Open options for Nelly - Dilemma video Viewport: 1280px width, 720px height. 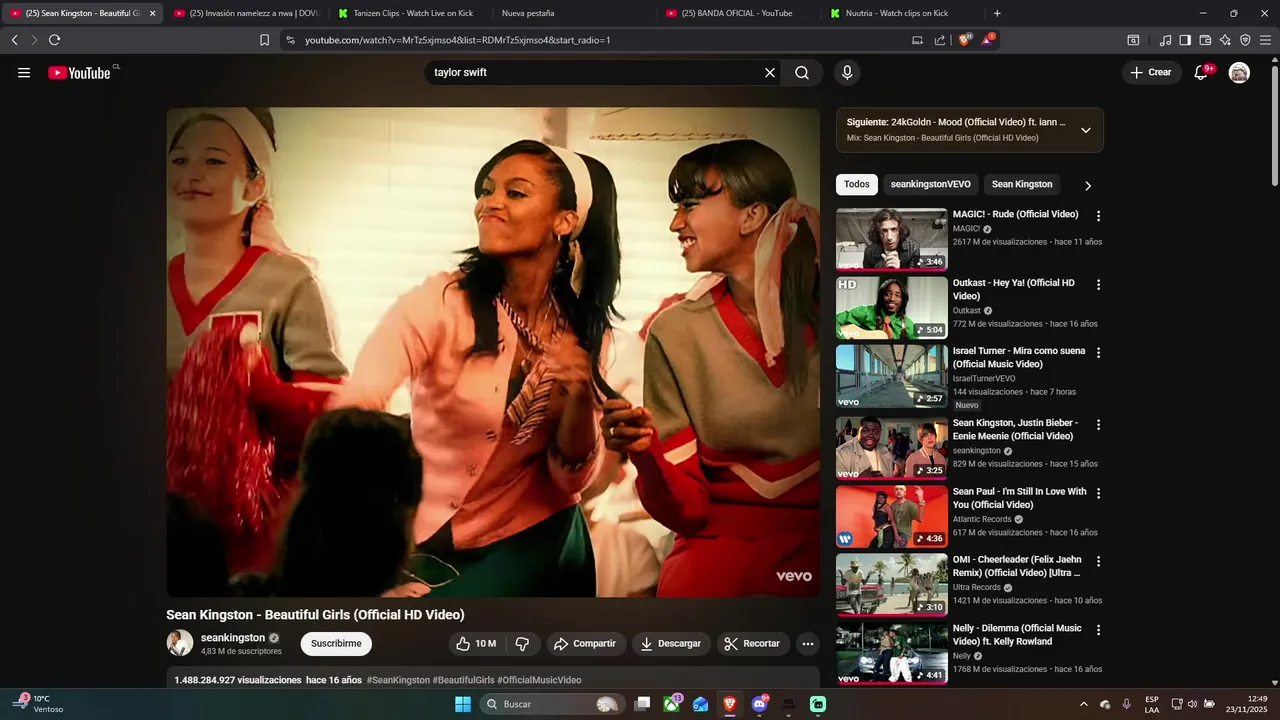click(1098, 630)
